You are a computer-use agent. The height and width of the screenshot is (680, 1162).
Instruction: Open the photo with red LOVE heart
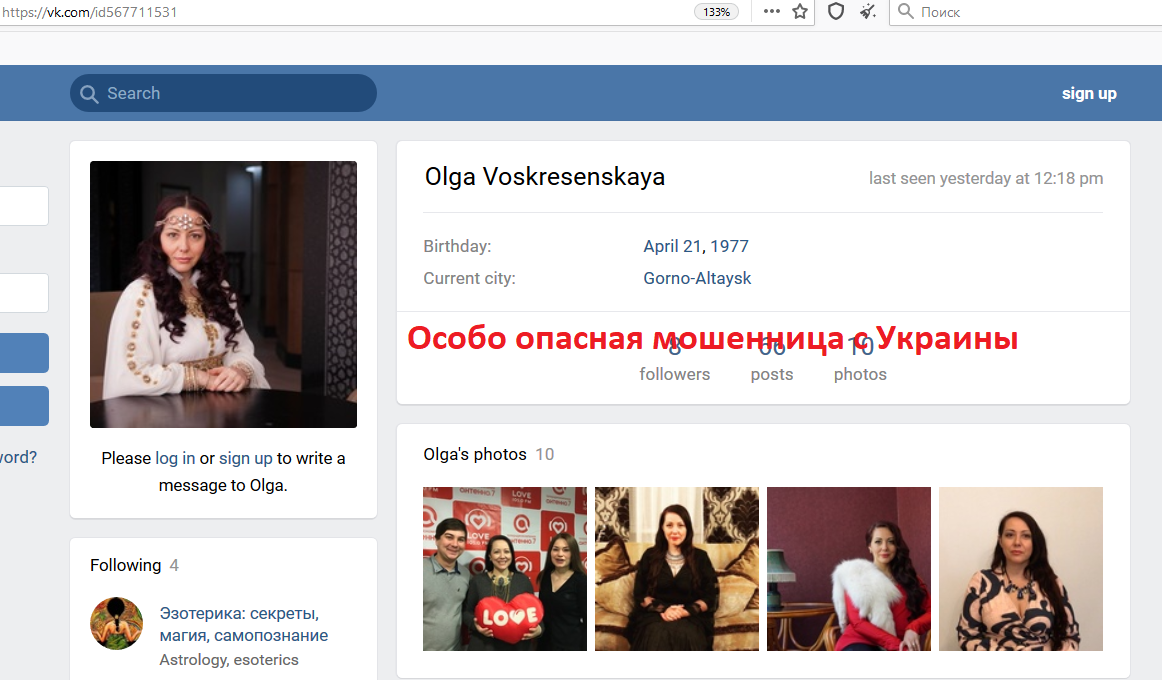[x=505, y=569]
